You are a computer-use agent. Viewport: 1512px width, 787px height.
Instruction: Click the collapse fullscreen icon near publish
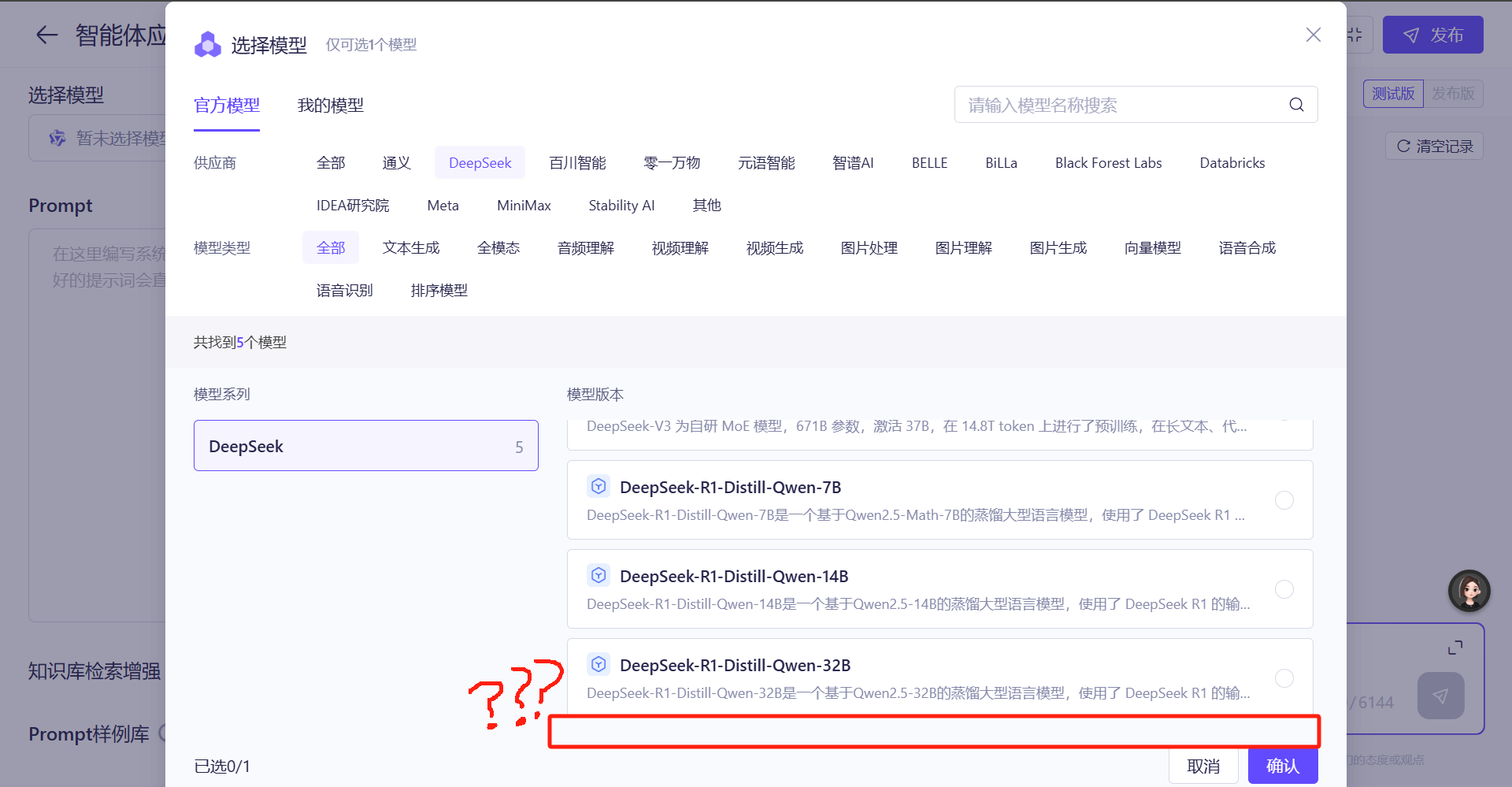pos(1354,35)
